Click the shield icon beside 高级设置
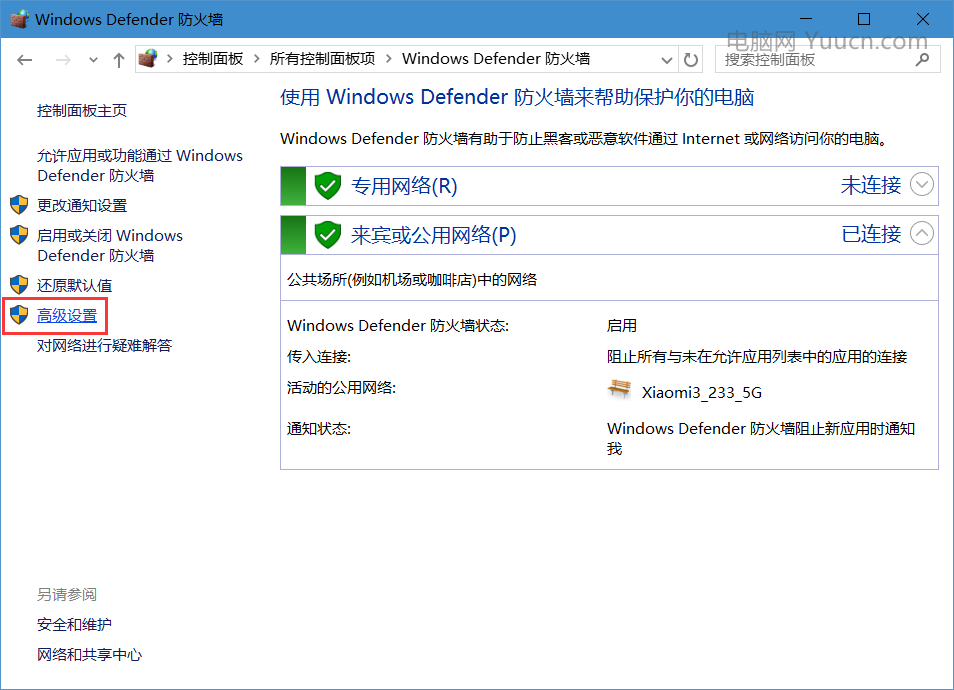The image size is (954, 690). [19, 315]
